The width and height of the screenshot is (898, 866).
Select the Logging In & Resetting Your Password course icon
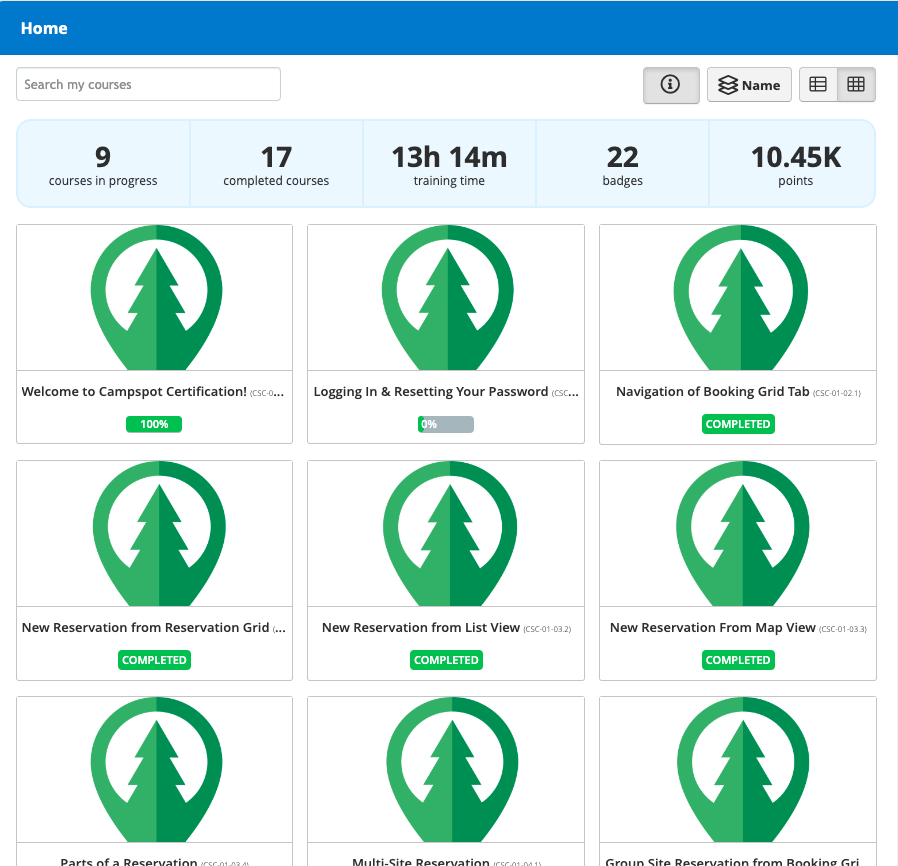446,296
